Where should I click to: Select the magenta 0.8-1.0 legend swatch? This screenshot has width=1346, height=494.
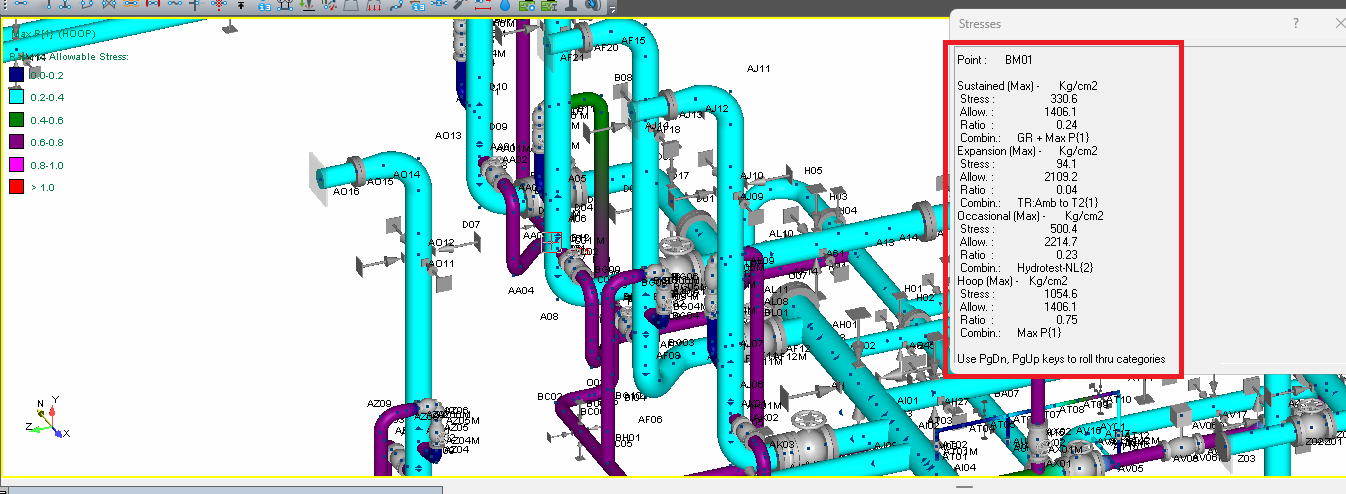coord(16,164)
